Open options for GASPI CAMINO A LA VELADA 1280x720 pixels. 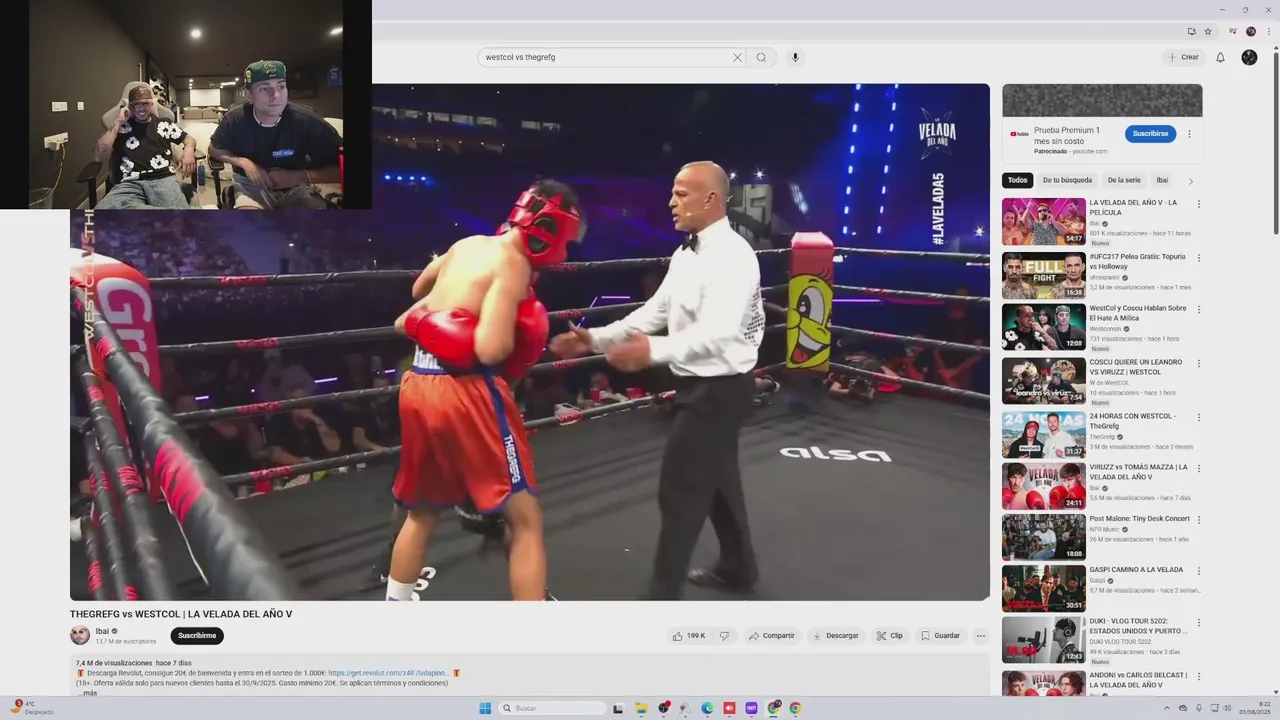click(1199, 571)
